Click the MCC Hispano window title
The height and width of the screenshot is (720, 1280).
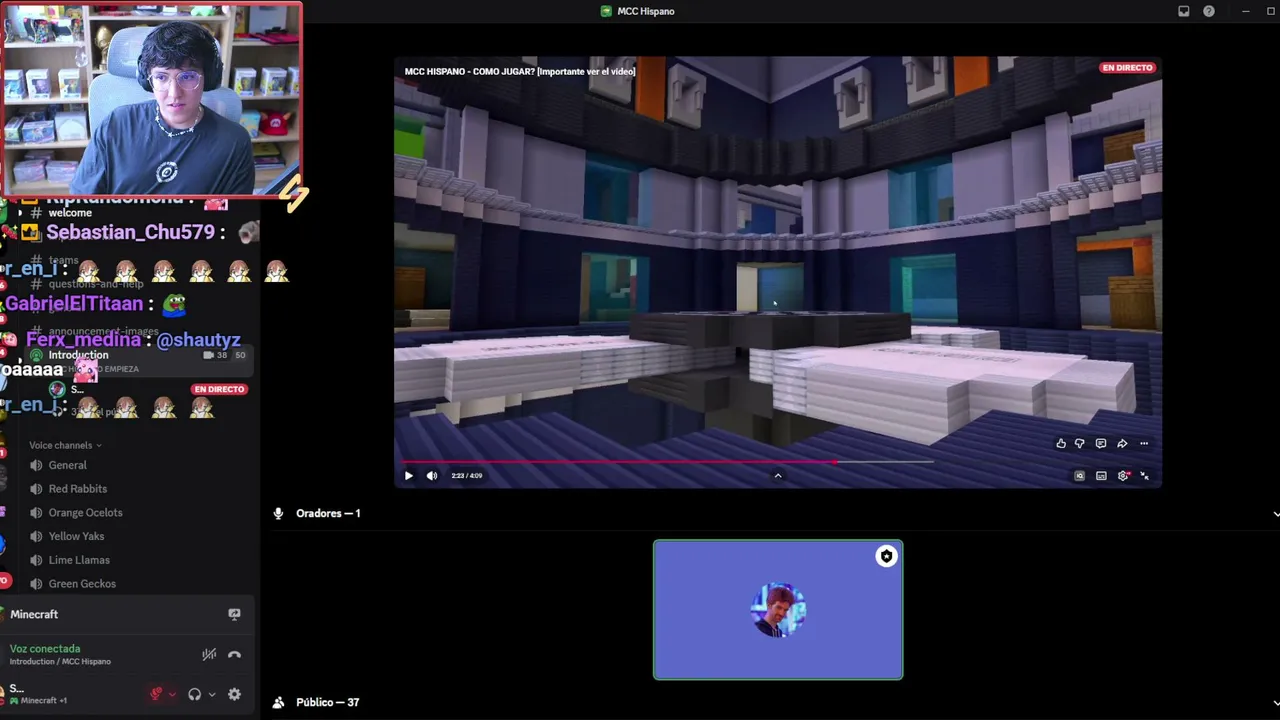click(646, 11)
